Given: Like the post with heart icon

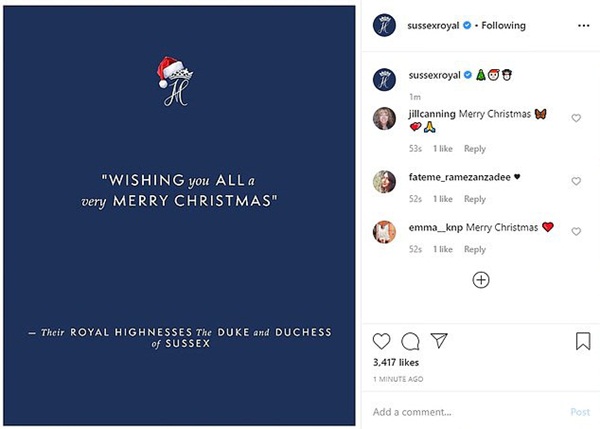Looking at the screenshot, I should tap(382, 341).
